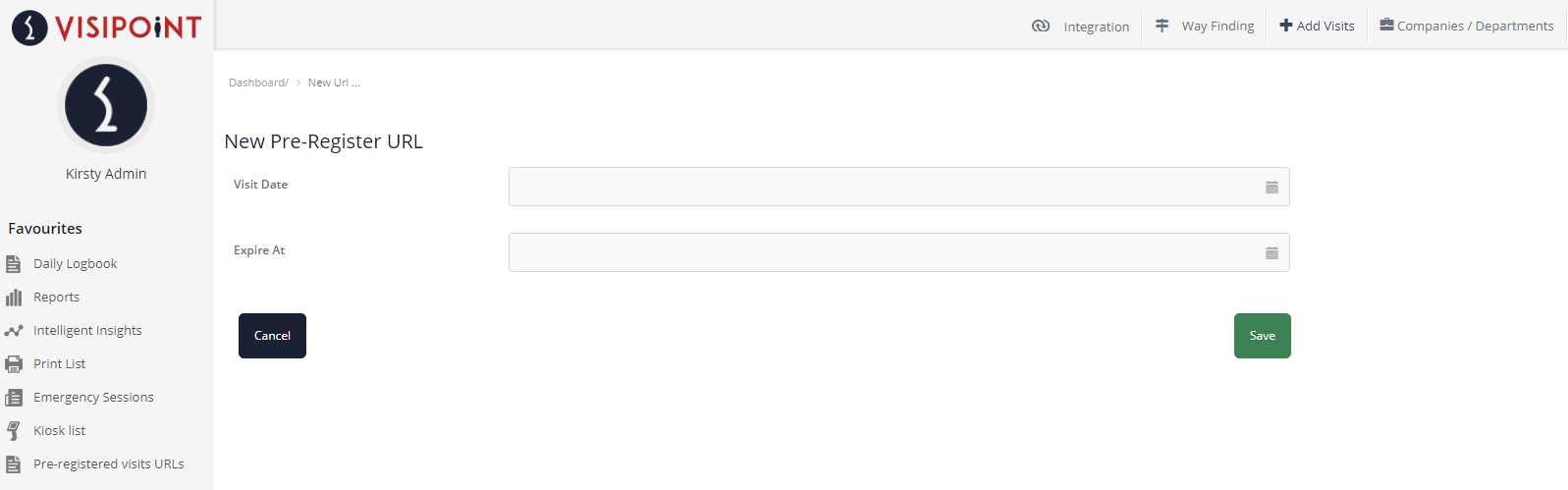Click the Kiosk list icon
Viewport: 1568px width, 490px height.
pyautogui.click(x=14, y=431)
